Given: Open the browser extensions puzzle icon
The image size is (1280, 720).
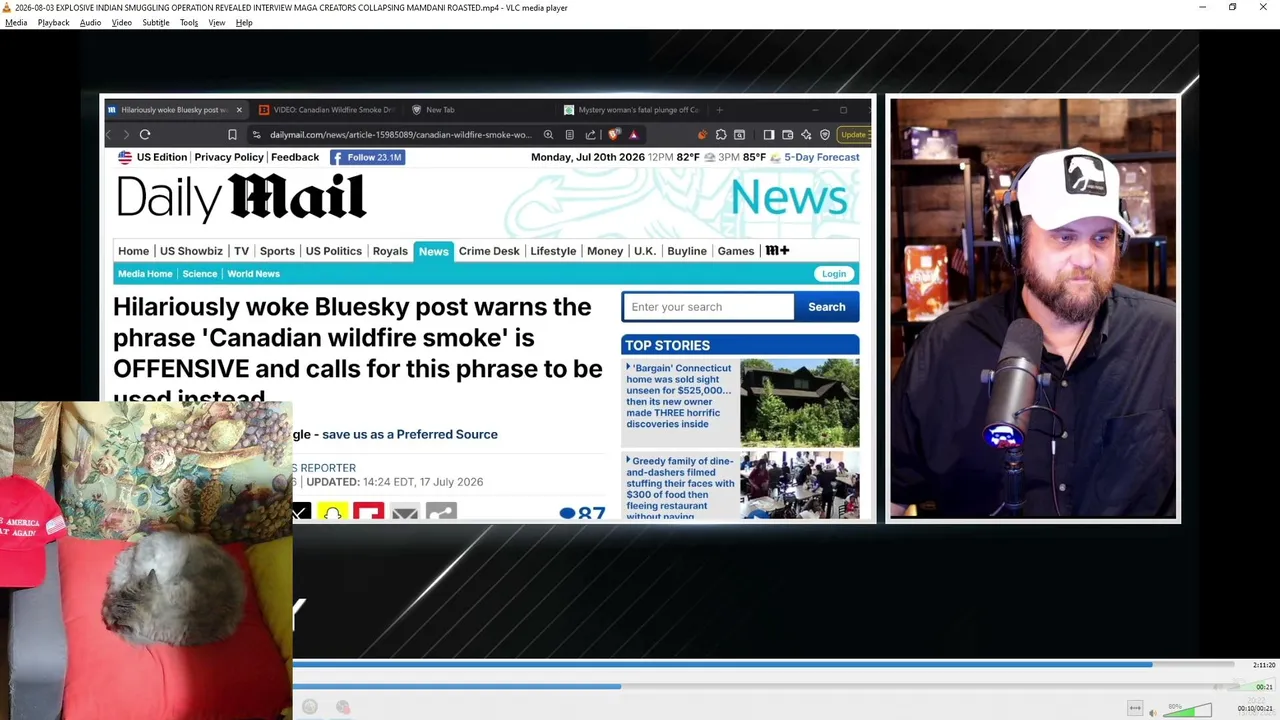Looking at the screenshot, I should (721, 135).
